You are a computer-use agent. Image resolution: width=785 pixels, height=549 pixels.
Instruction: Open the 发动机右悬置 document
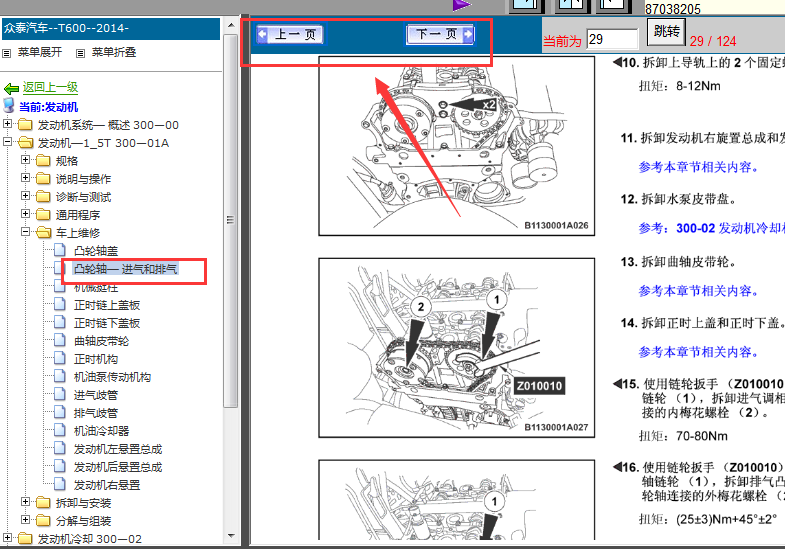tap(107, 485)
